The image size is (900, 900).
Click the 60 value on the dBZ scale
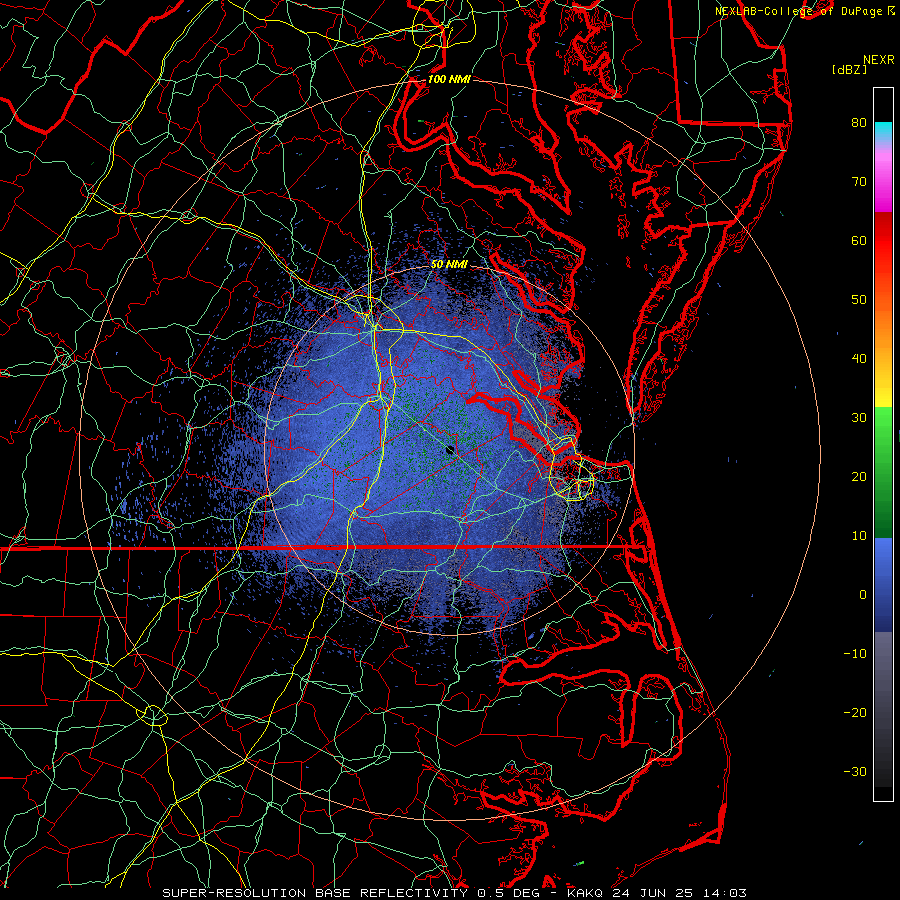pyautogui.click(x=859, y=240)
